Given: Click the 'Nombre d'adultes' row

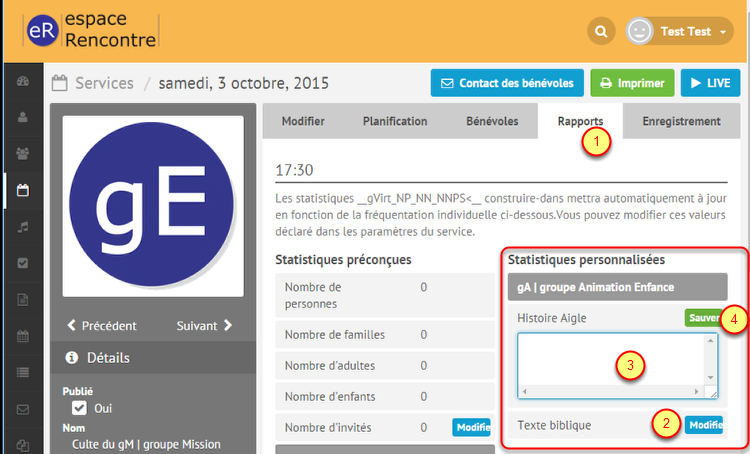Looking at the screenshot, I should click(385, 365).
